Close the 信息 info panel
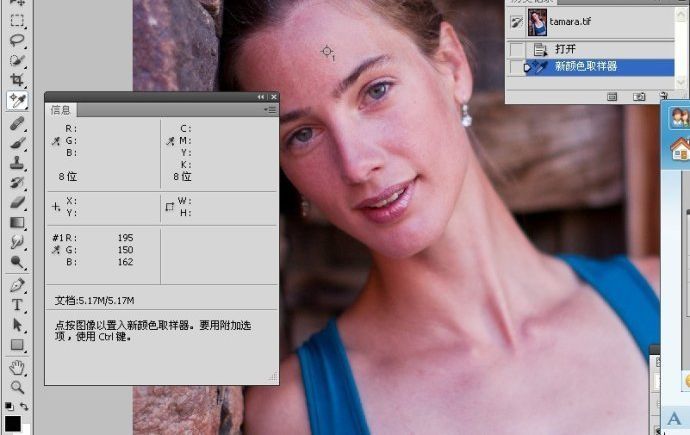The height and width of the screenshot is (435, 690). point(274,97)
